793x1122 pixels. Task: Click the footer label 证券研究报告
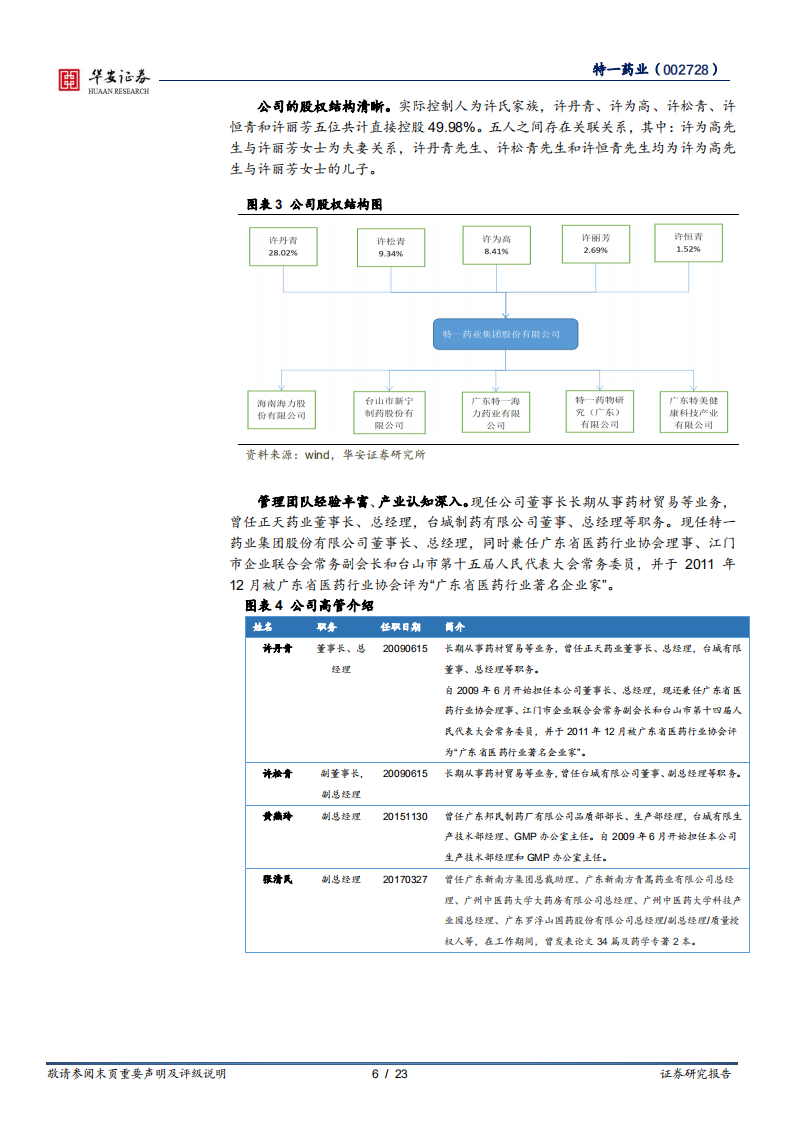(696, 1074)
